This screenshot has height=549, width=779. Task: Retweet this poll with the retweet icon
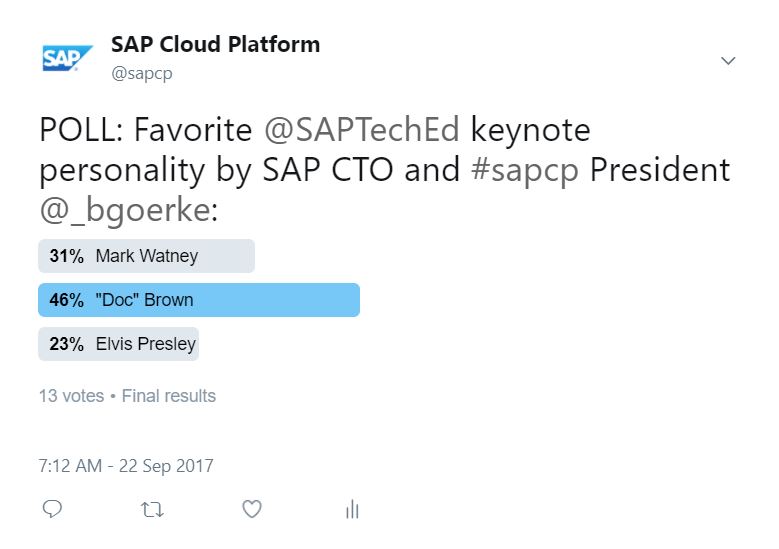point(152,509)
